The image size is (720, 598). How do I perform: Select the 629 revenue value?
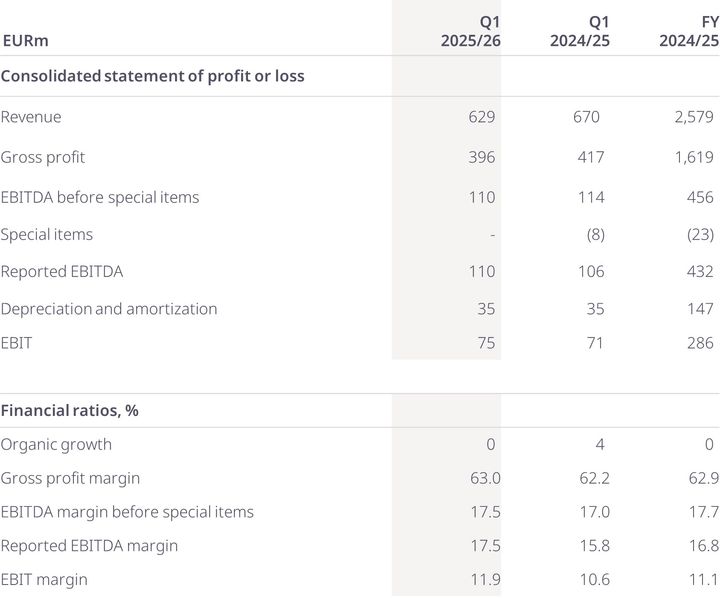pos(480,117)
